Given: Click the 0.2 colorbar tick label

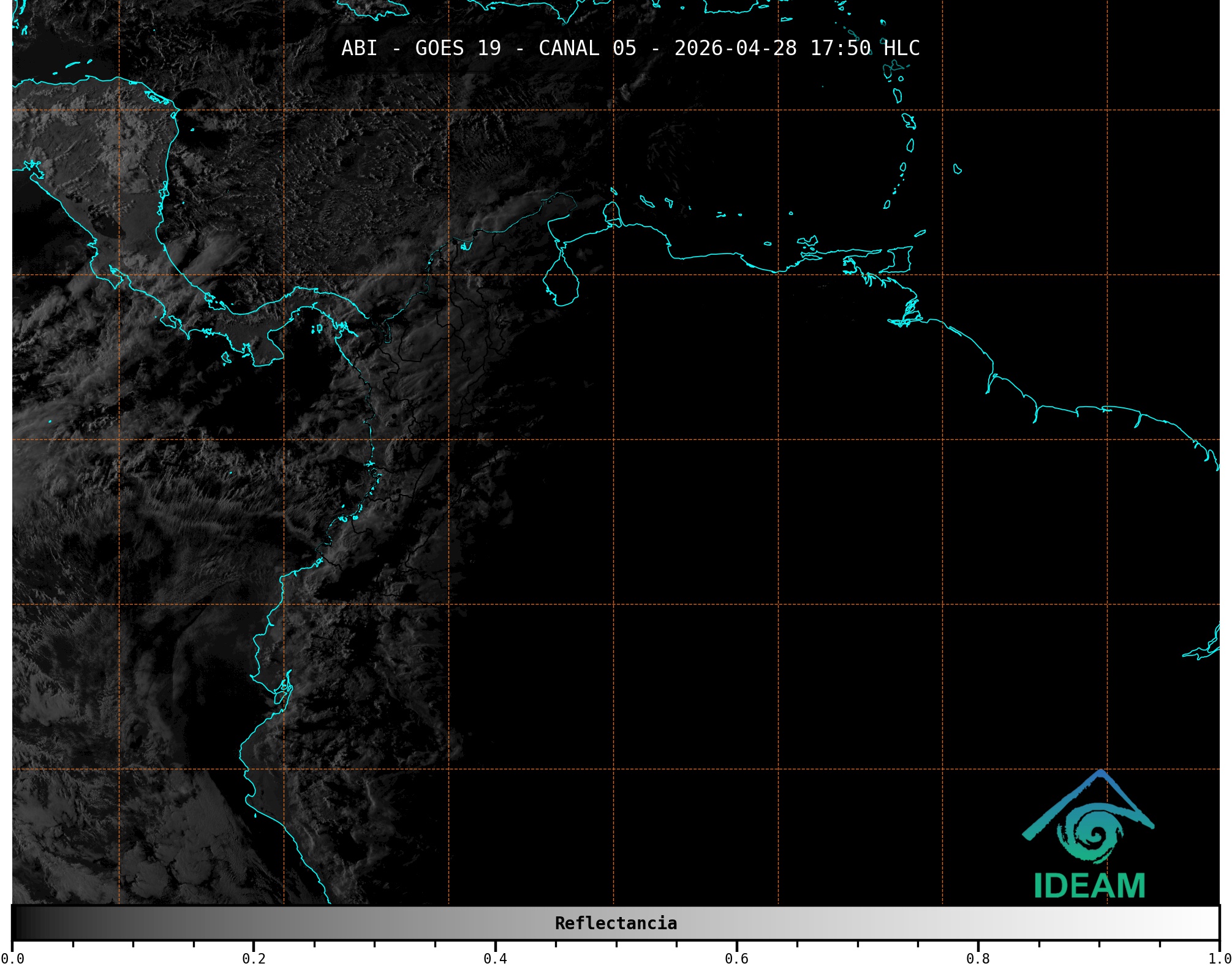Looking at the screenshot, I should 254,958.
